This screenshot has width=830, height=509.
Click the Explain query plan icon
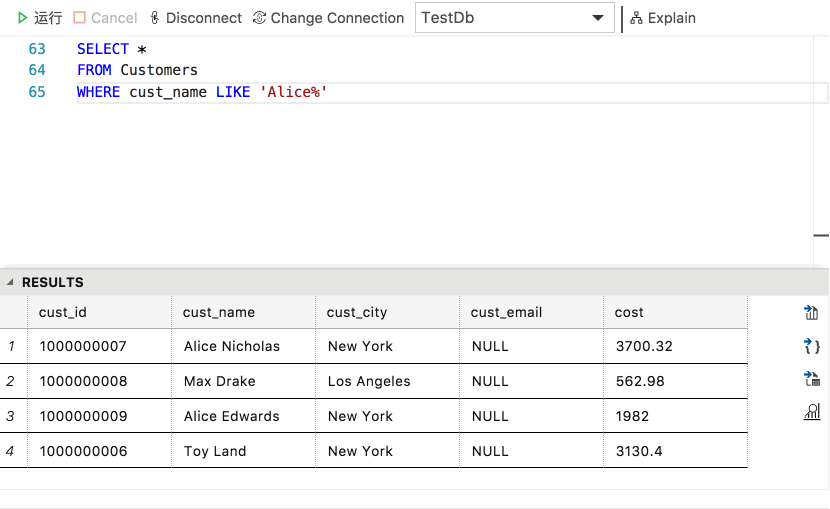click(x=636, y=18)
